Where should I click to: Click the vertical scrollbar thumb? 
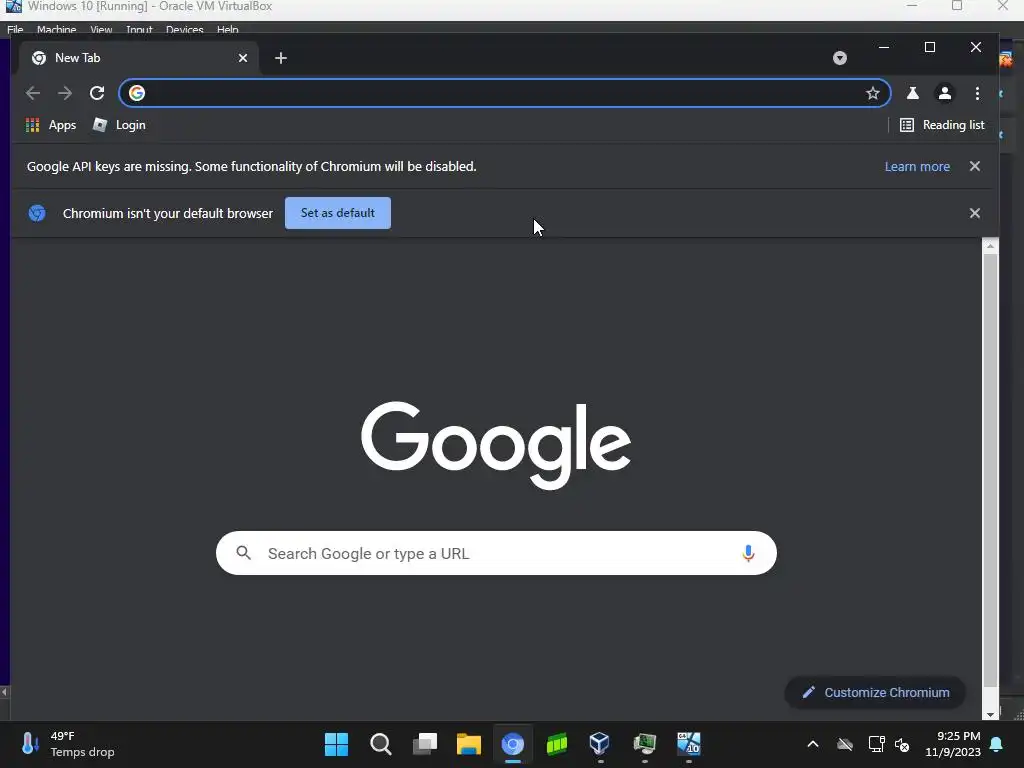pyautogui.click(x=990, y=470)
